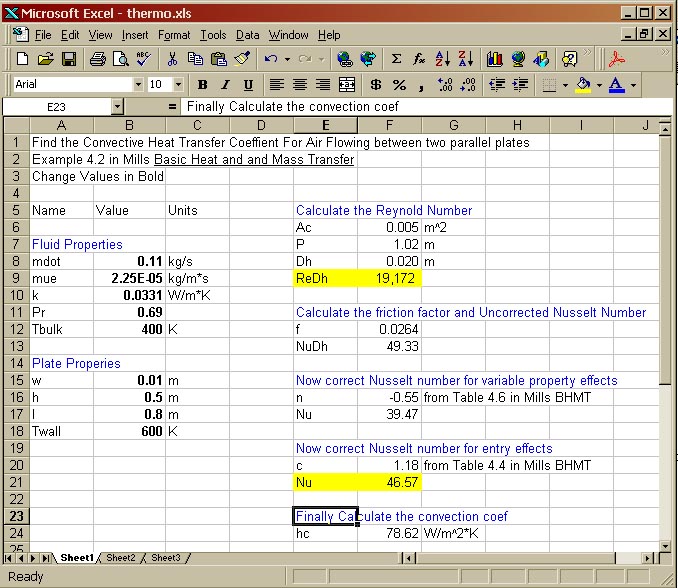Switch to the Sheet2 tab
The width and height of the screenshot is (678, 588).
click(121, 557)
